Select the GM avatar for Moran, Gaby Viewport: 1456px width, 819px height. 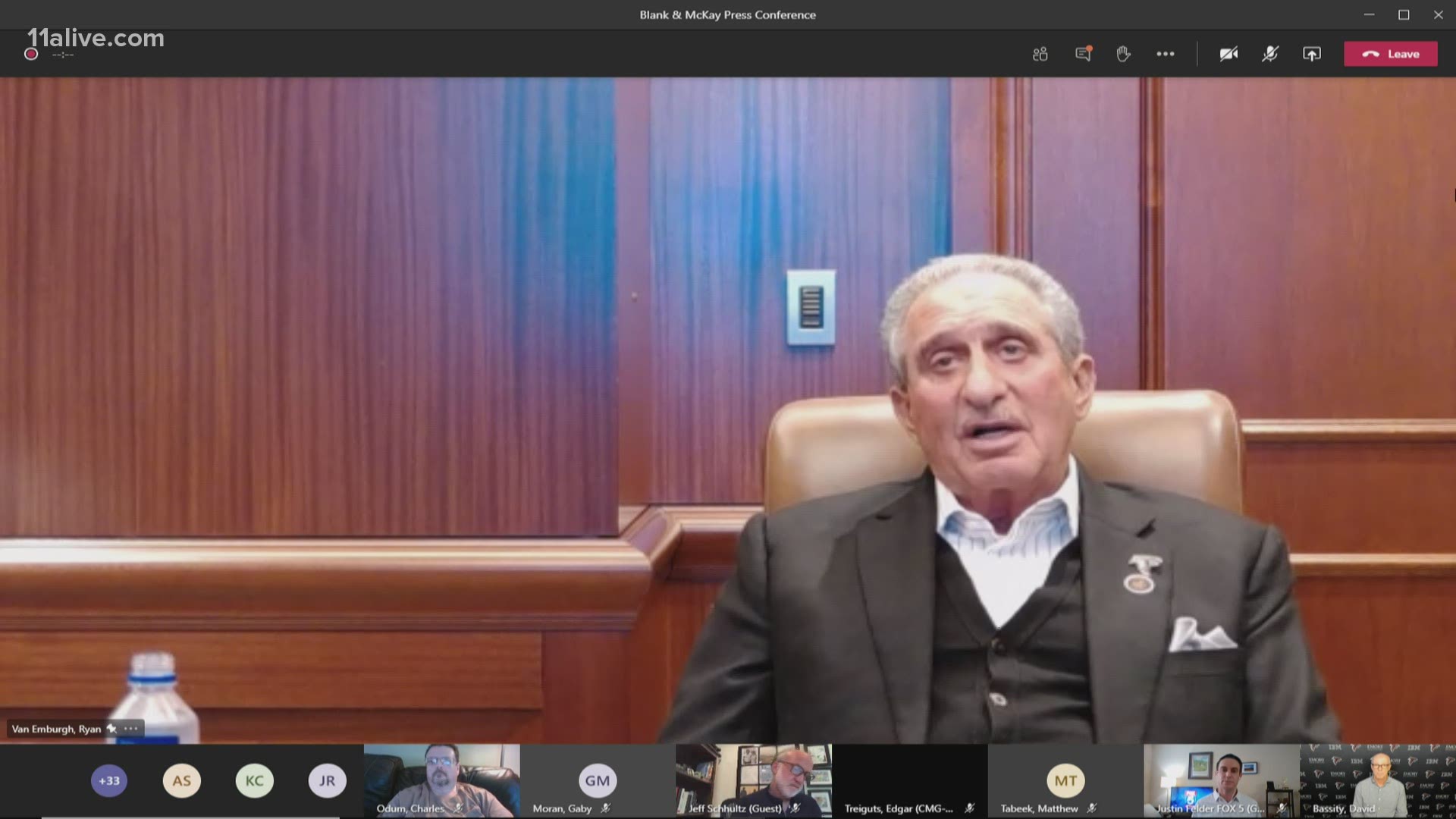(x=598, y=780)
